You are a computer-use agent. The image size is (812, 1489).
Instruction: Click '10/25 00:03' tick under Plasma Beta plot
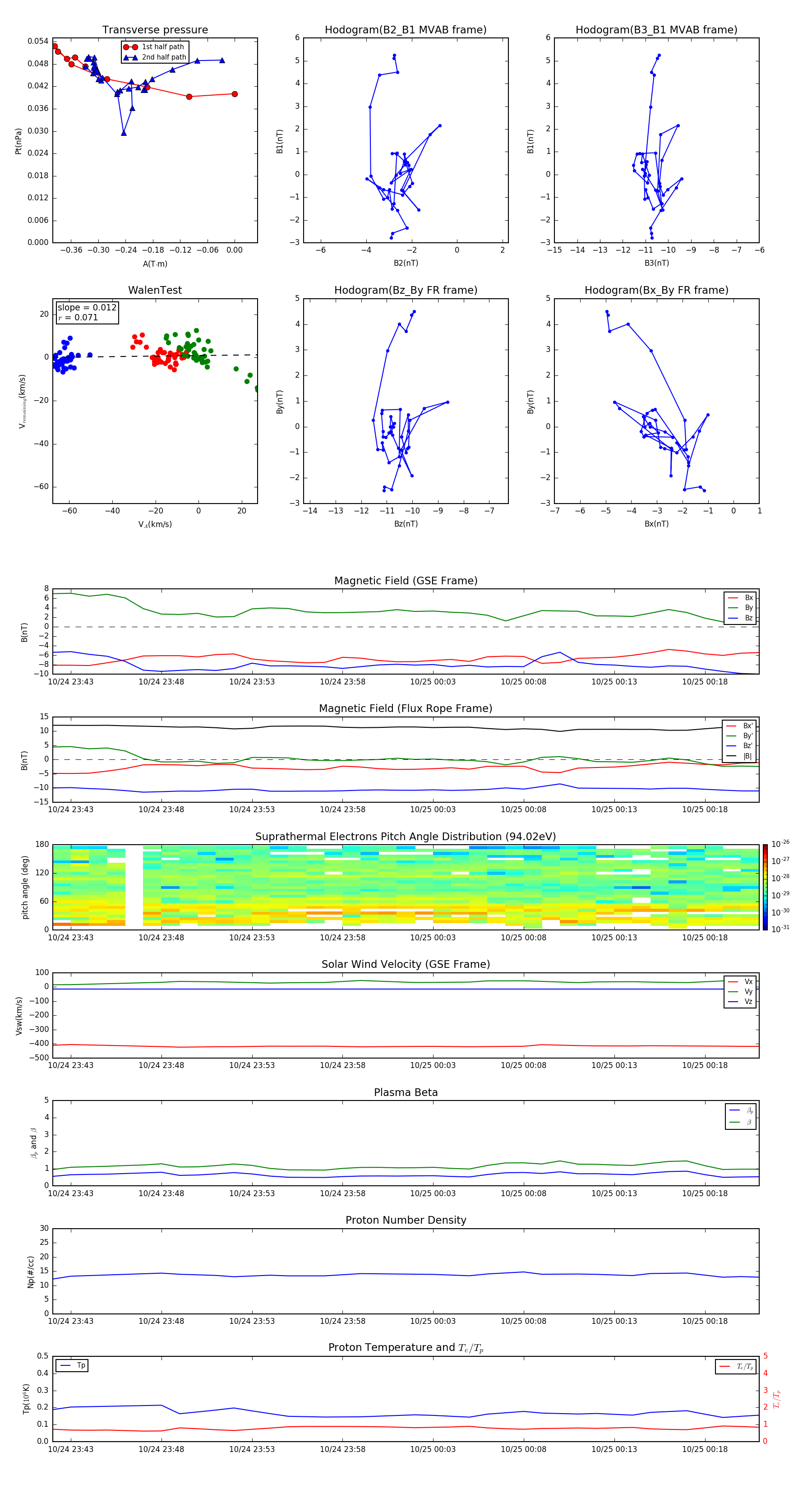coord(433,1193)
